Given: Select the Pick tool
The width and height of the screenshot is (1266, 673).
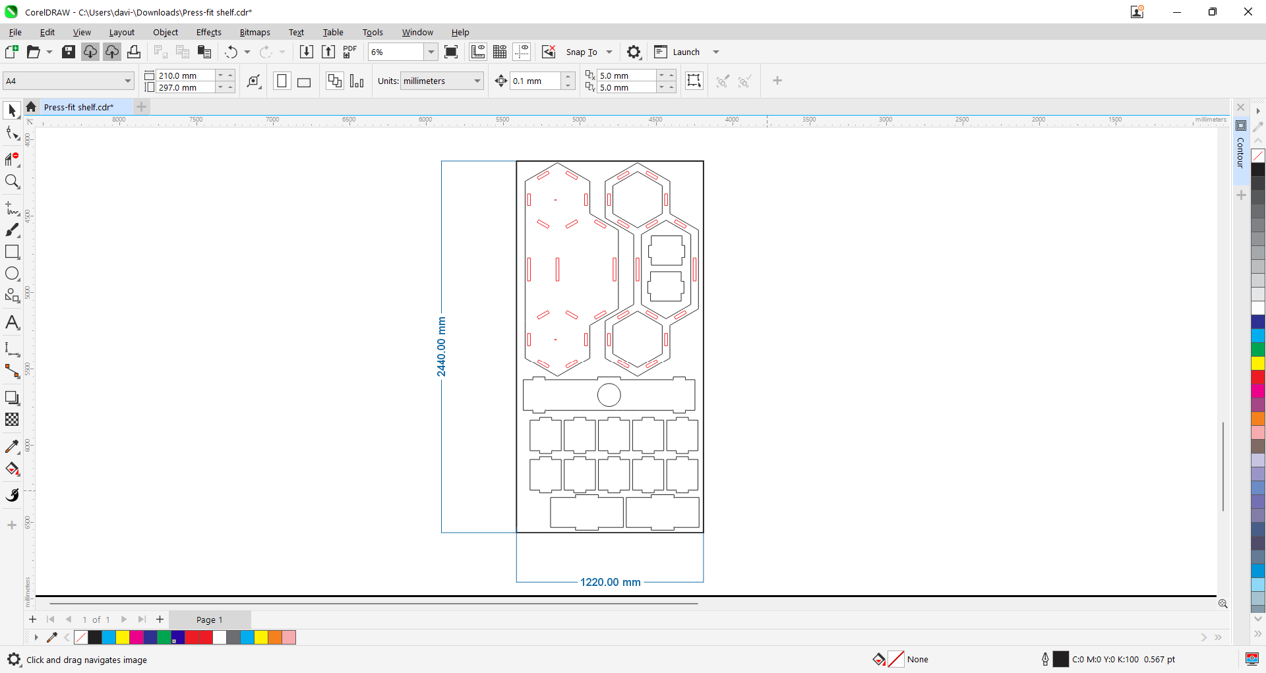Looking at the screenshot, I should (13, 110).
